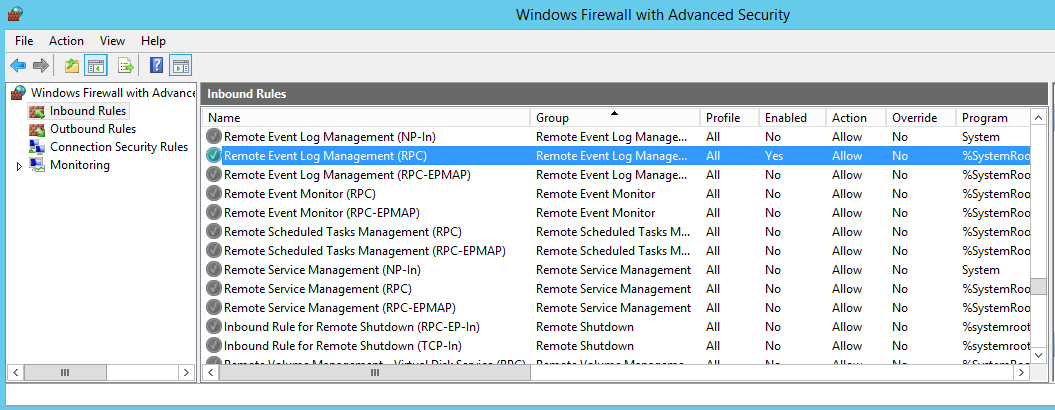Toggle the Show/Hide Action Pane icon
Viewport: 1055px width, 410px height.
point(180,65)
